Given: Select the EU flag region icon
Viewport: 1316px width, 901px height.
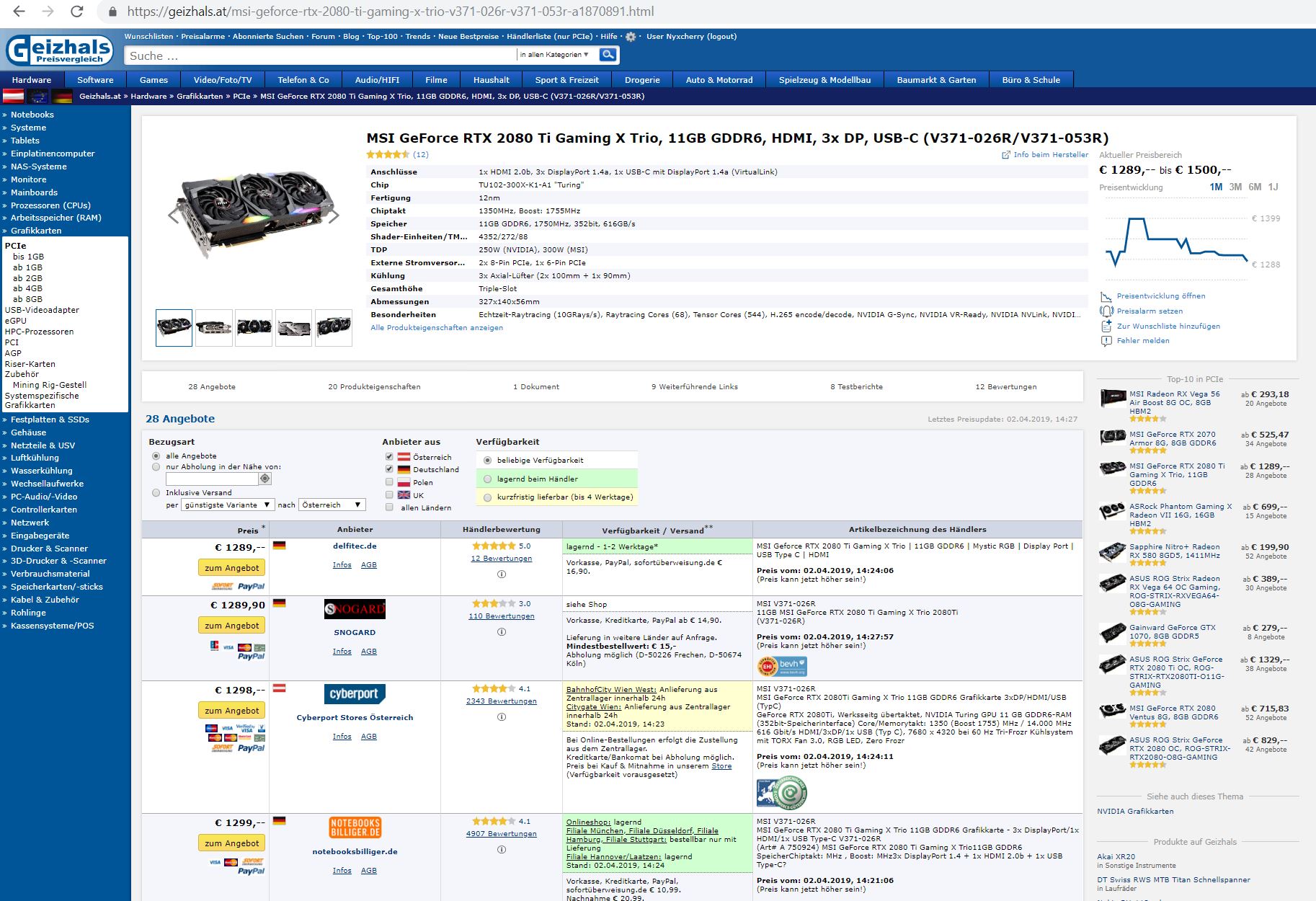Looking at the screenshot, I should [x=37, y=96].
